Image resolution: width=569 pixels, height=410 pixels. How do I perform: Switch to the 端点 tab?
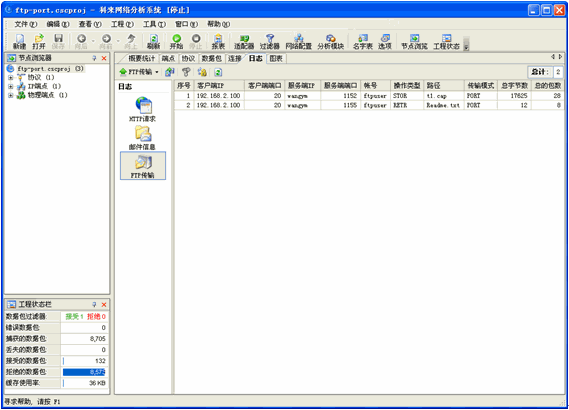pyautogui.click(x=168, y=58)
